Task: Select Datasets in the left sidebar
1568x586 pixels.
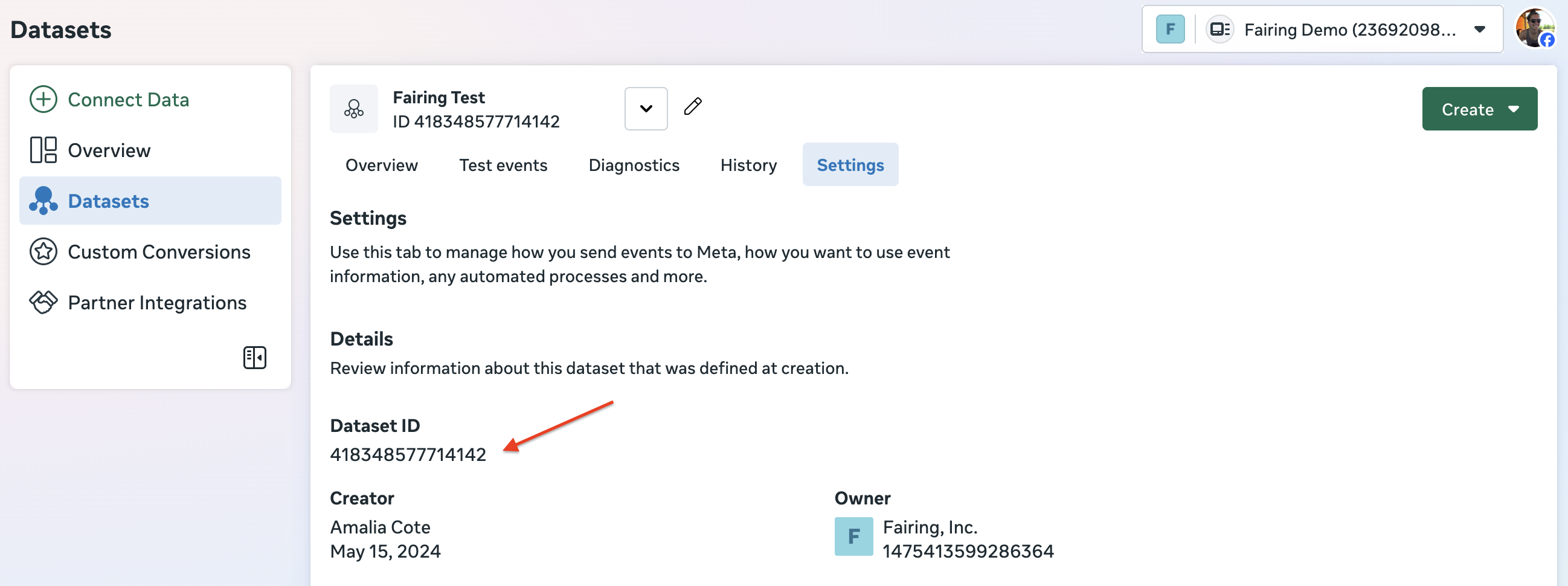Action: pos(150,201)
